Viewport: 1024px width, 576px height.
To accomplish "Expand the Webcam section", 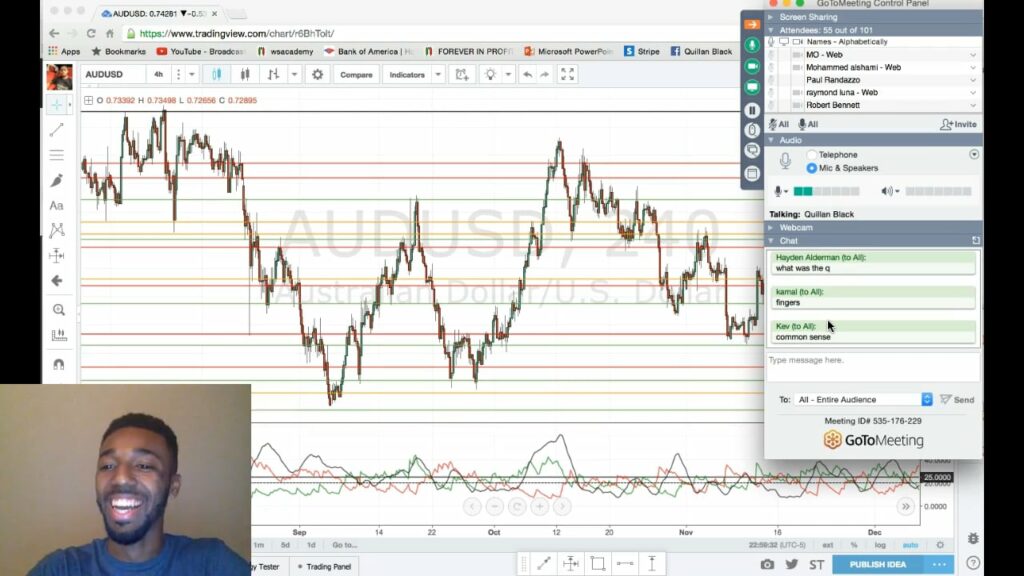I will (x=771, y=227).
